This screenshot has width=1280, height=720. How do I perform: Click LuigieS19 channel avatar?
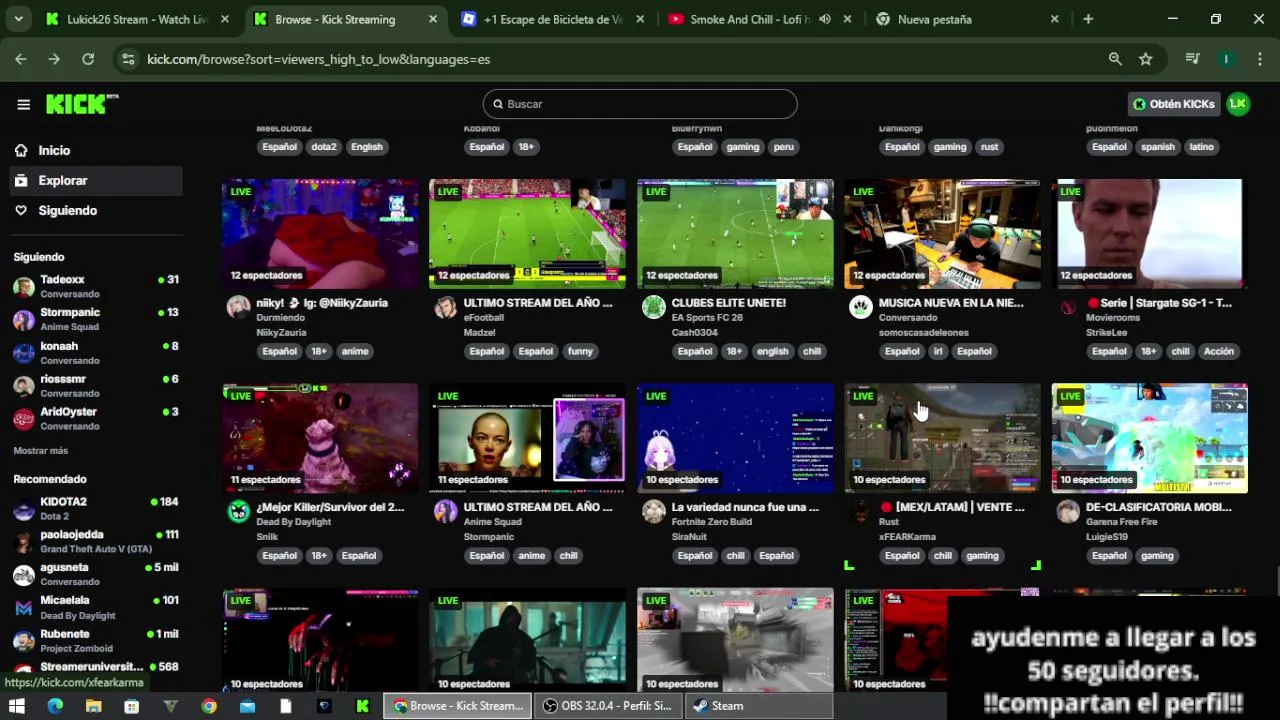pyautogui.click(x=1068, y=512)
